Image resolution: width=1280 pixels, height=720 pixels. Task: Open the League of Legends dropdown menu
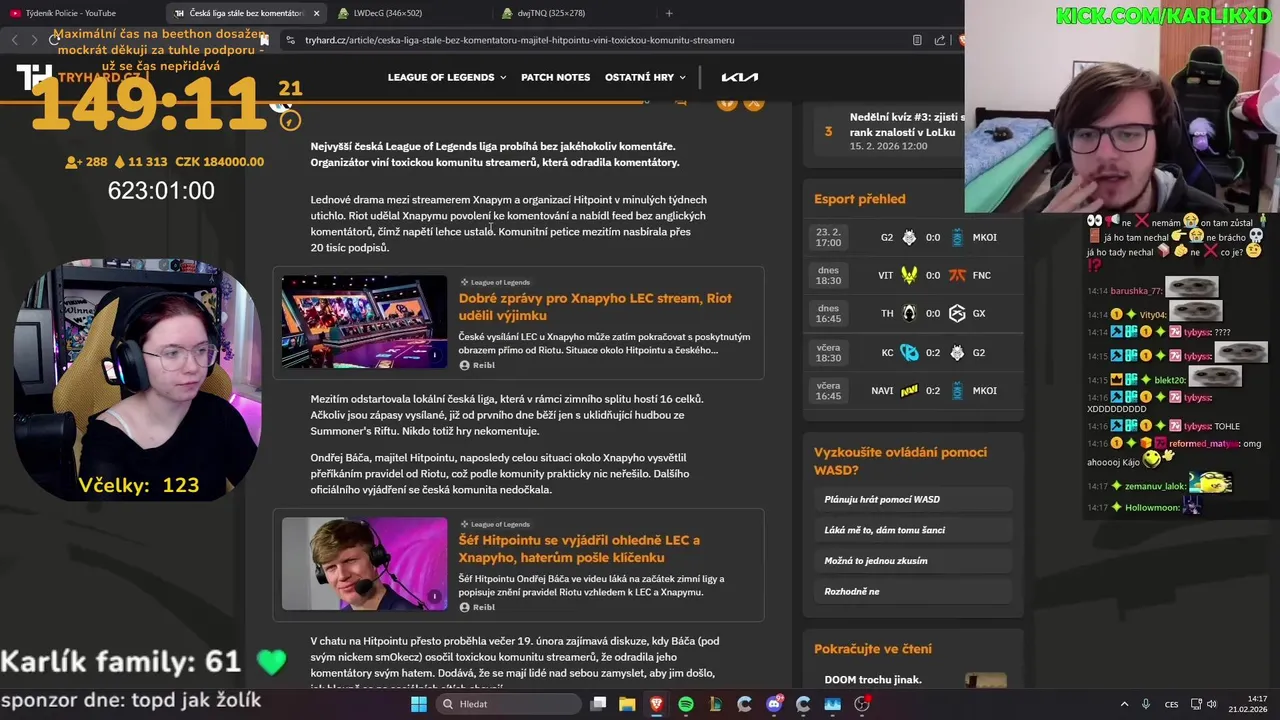[x=447, y=77]
